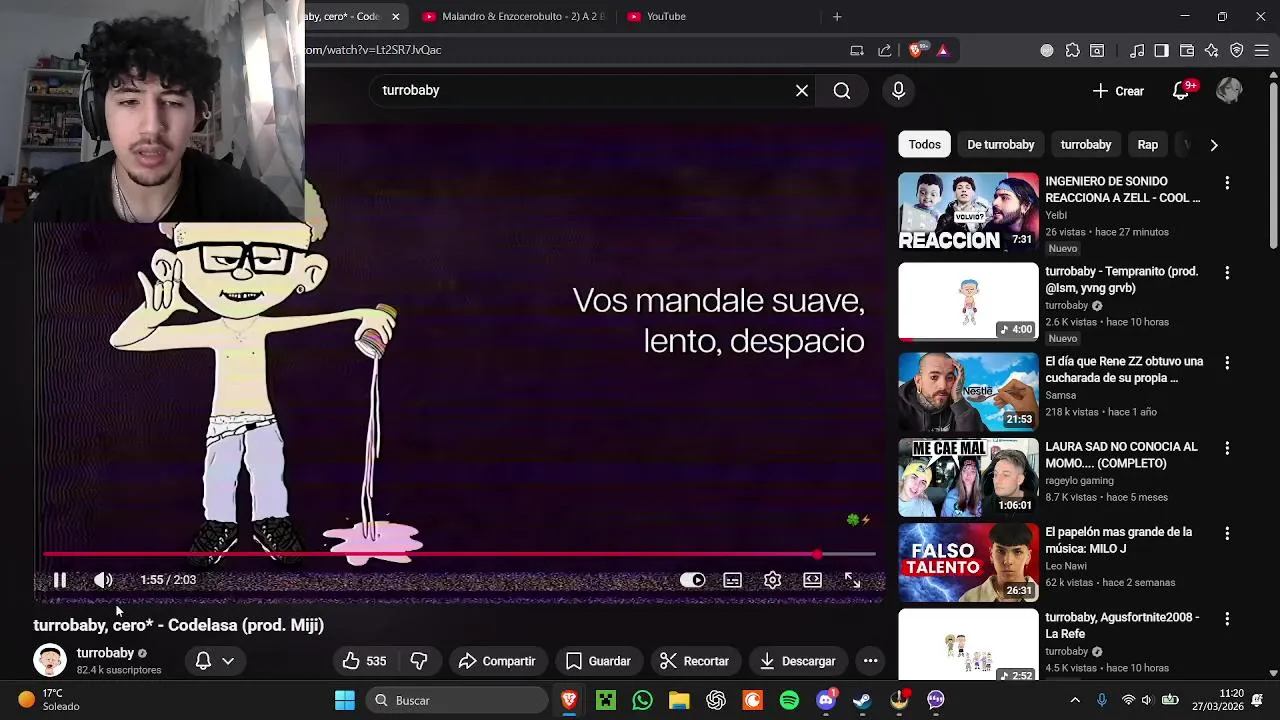Open the player settings gear
The height and width of the screenshot is (720, 1280).
point(772,580)
